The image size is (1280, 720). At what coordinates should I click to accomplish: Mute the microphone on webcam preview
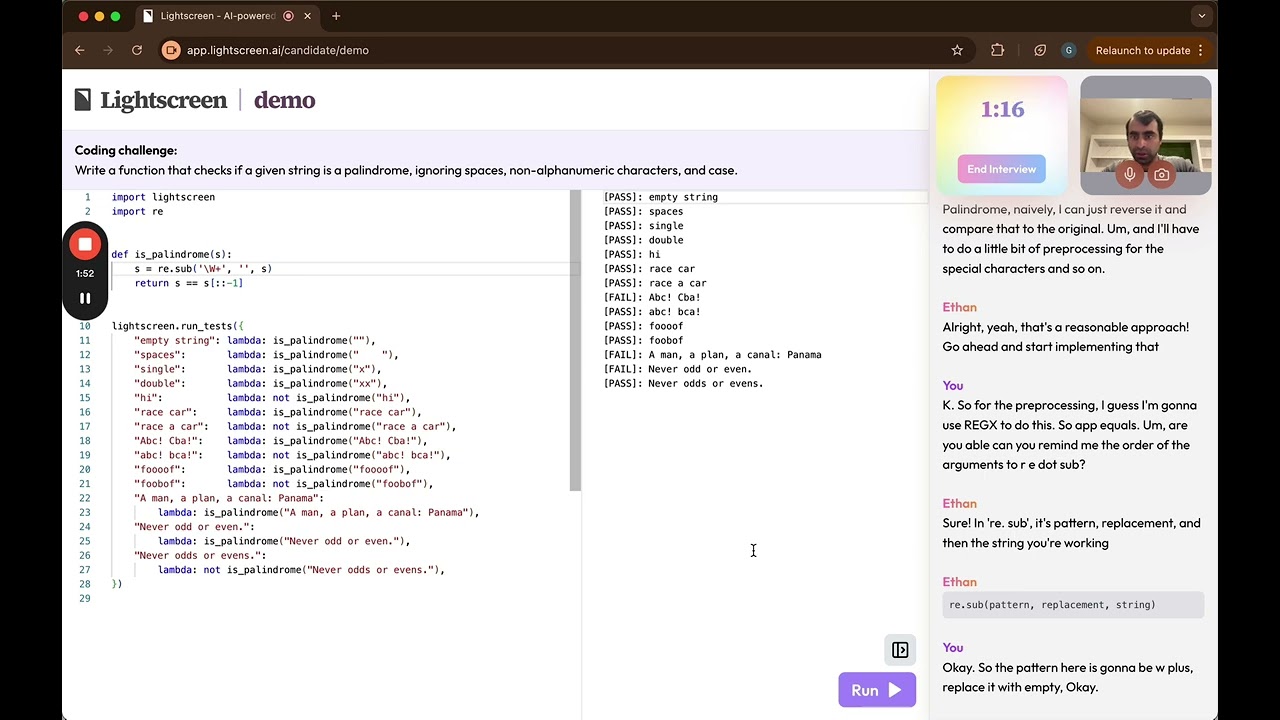click(1130, 175)
